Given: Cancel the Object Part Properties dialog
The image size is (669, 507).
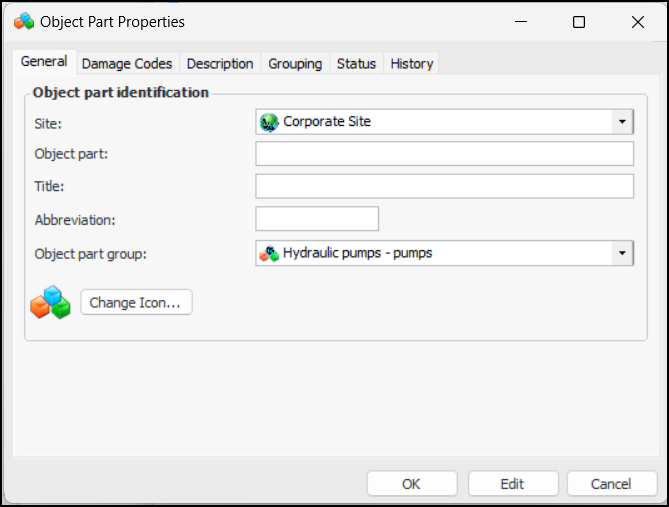Looking at the screenshot, I should [611, 484].
